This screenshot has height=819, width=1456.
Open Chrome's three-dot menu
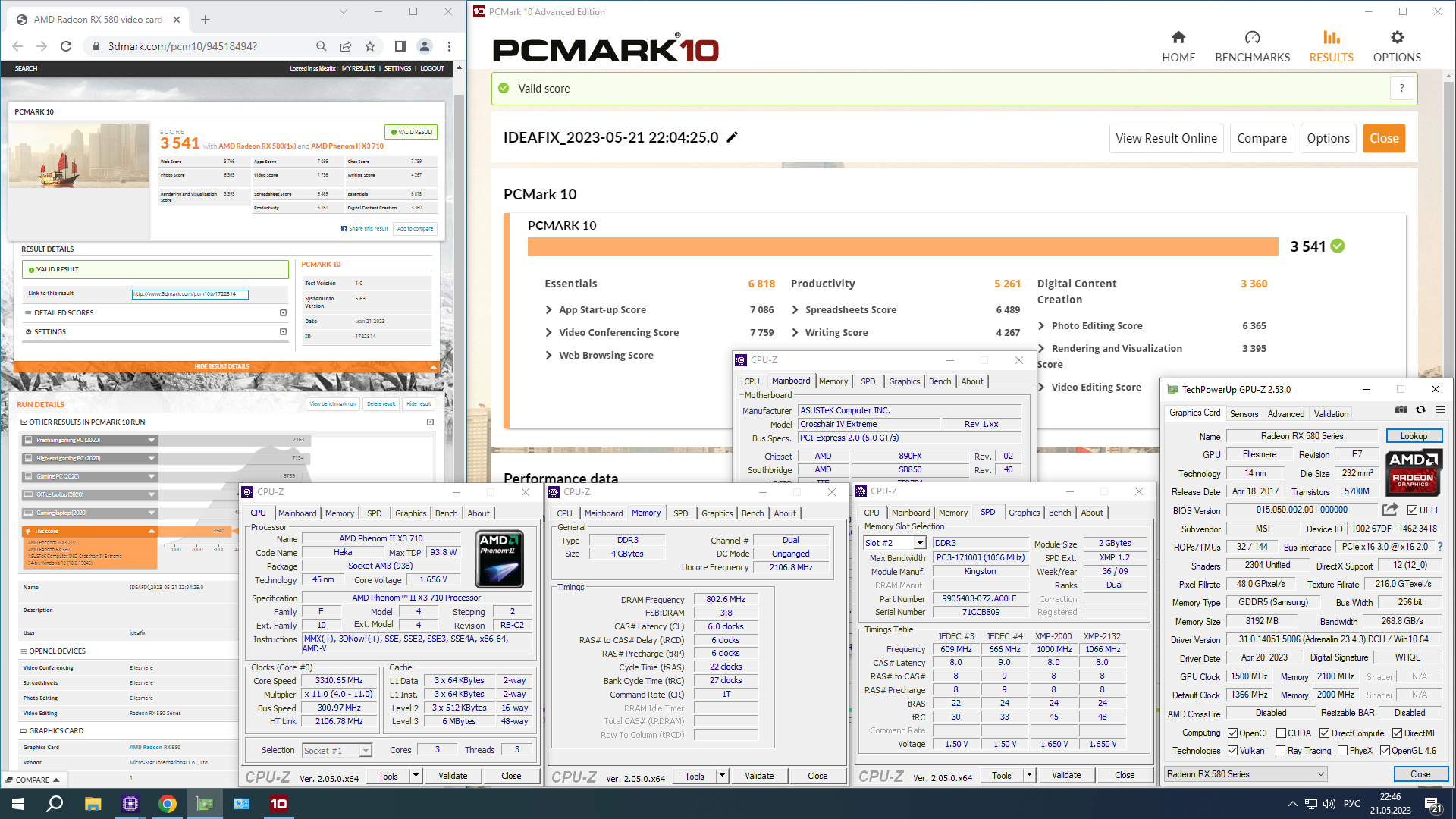(449, 46)
